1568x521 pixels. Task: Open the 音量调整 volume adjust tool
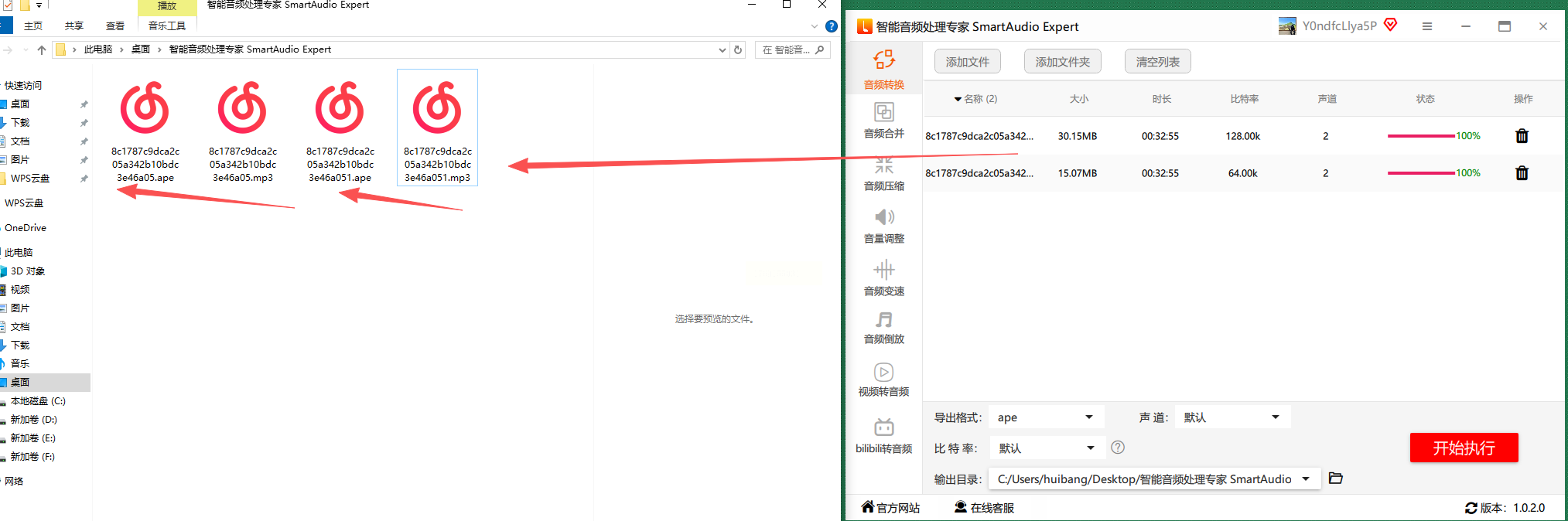[x=883, y=226]
